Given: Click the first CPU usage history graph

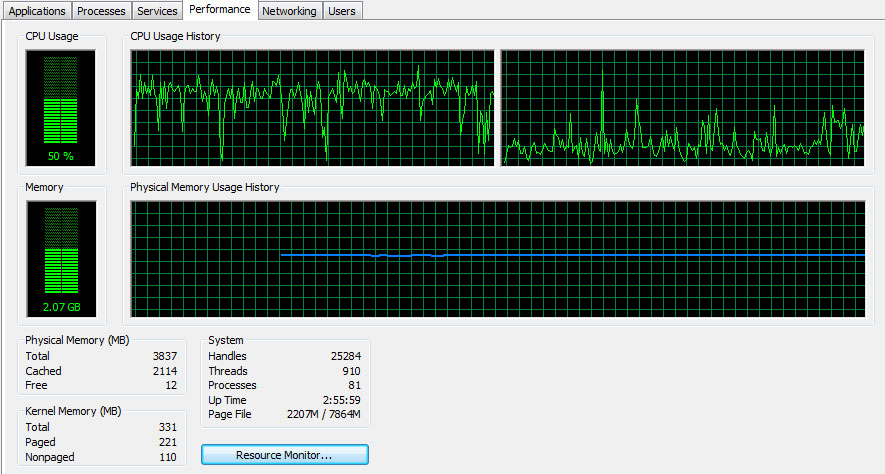Looking at the screenshot, I should coord(312,108).
